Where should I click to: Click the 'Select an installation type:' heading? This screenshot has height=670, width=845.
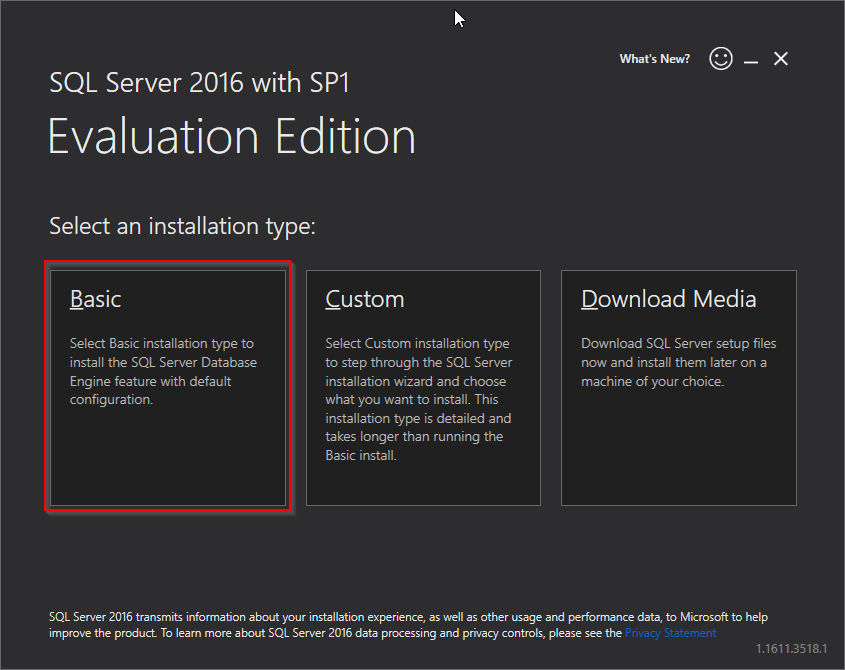click(182, 226)
